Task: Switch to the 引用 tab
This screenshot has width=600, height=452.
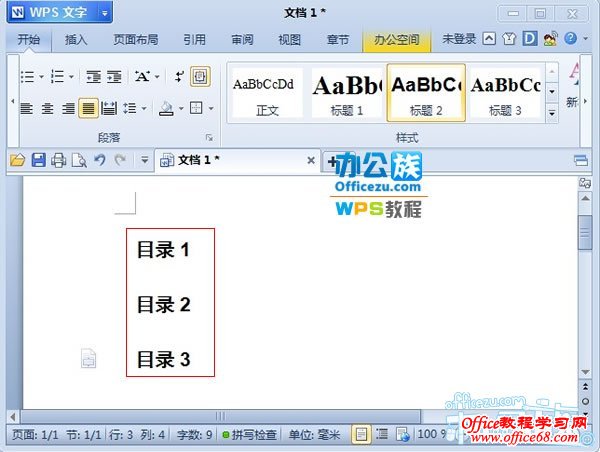Action: [x=194, y=39]
